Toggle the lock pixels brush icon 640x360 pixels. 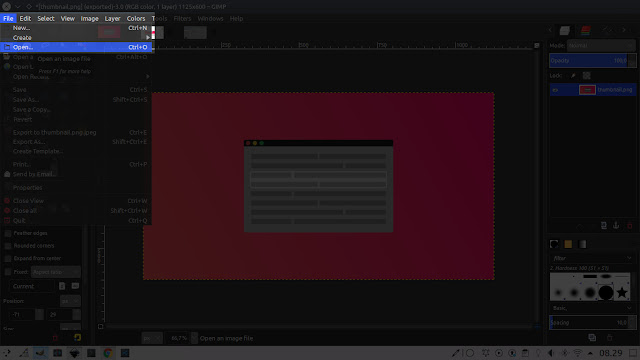573,76
